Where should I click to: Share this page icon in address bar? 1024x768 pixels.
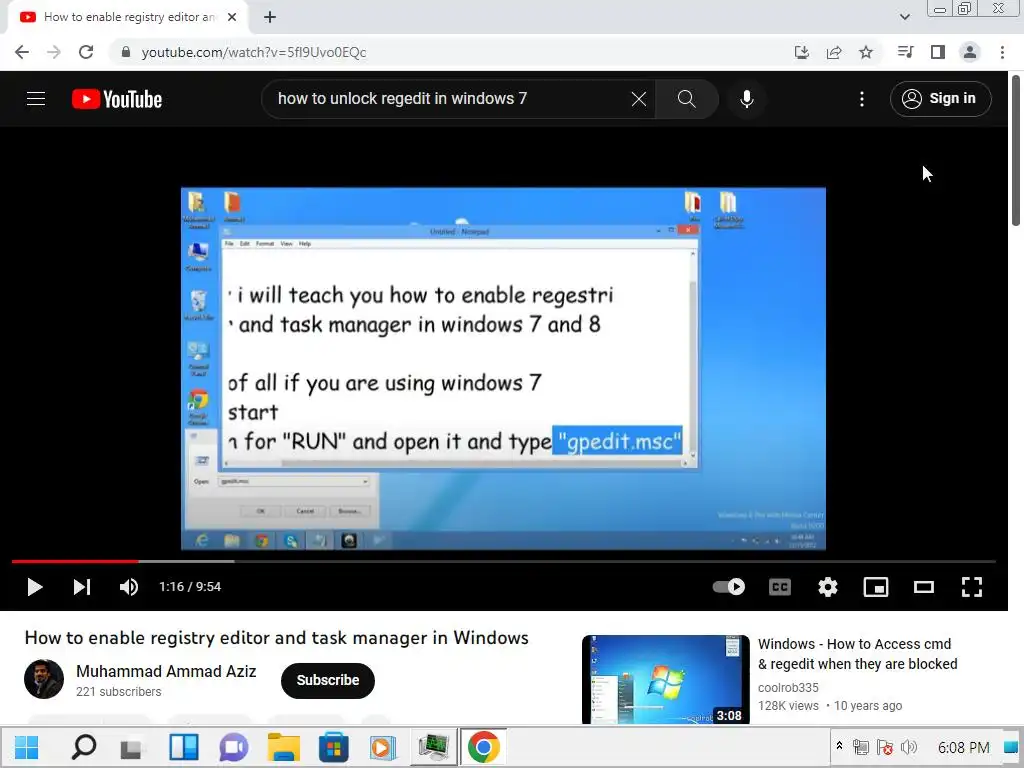click(834, 52)
